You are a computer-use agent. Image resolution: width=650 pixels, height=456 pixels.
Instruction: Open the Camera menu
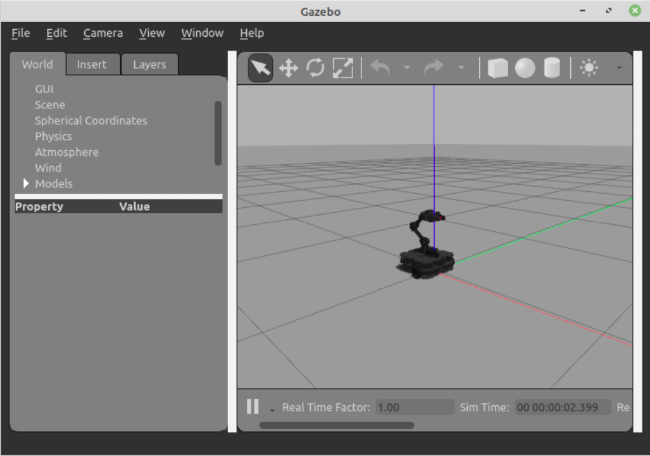click(x=103, y=33)
